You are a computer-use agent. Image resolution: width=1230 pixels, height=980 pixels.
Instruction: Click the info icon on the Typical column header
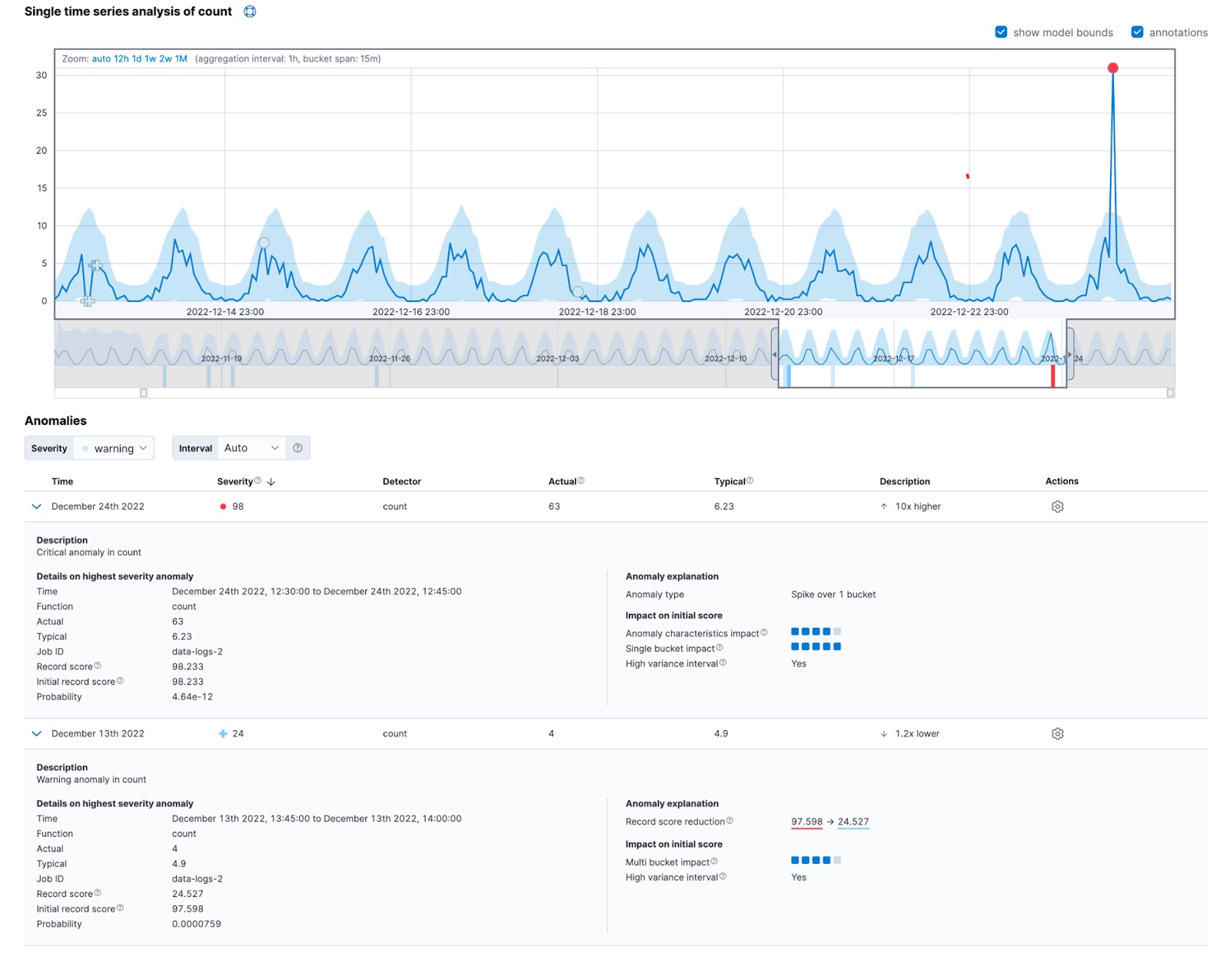750,481
